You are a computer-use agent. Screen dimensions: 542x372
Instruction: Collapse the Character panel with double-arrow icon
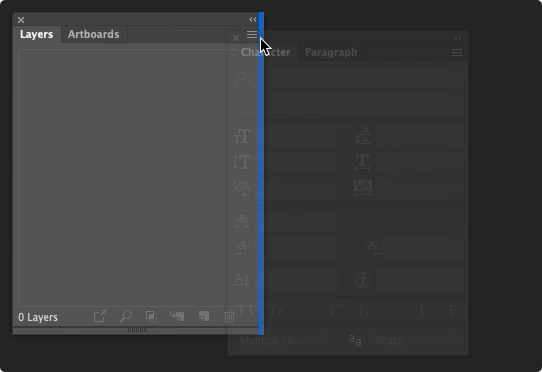point(458,38)
